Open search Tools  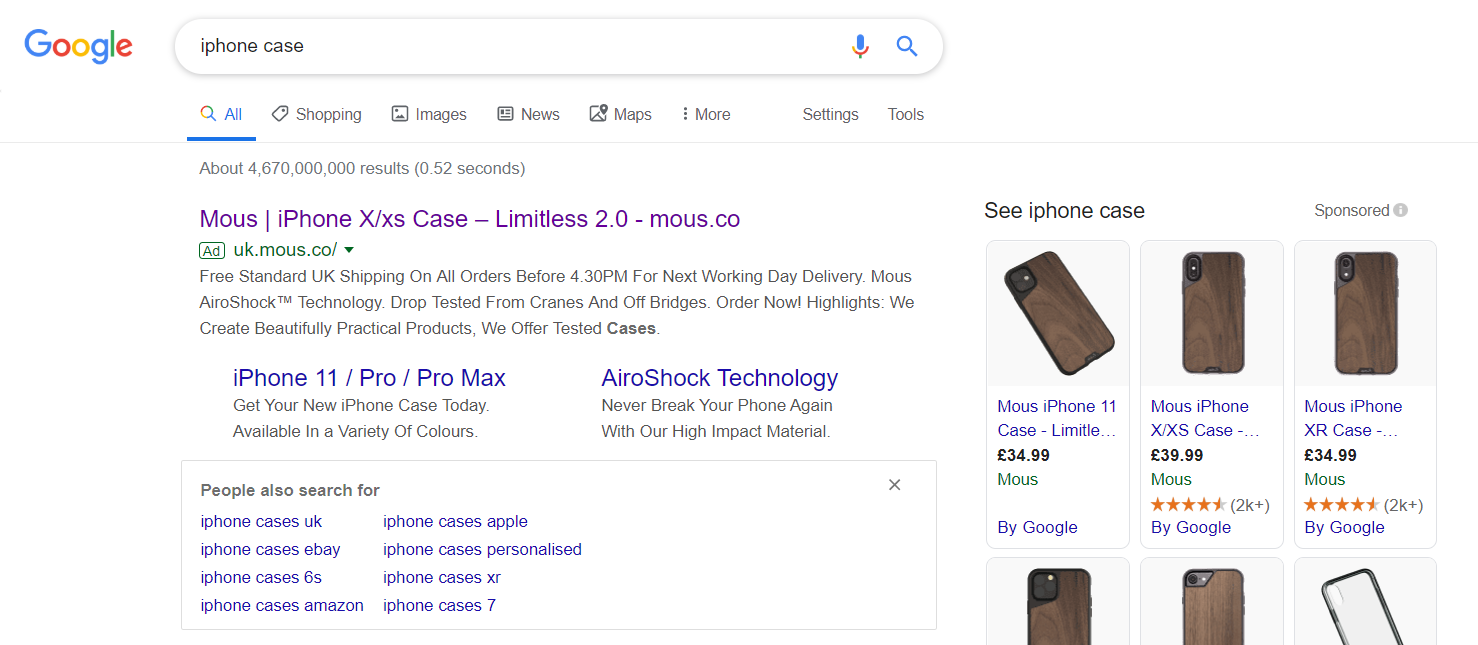click(906, 114)
